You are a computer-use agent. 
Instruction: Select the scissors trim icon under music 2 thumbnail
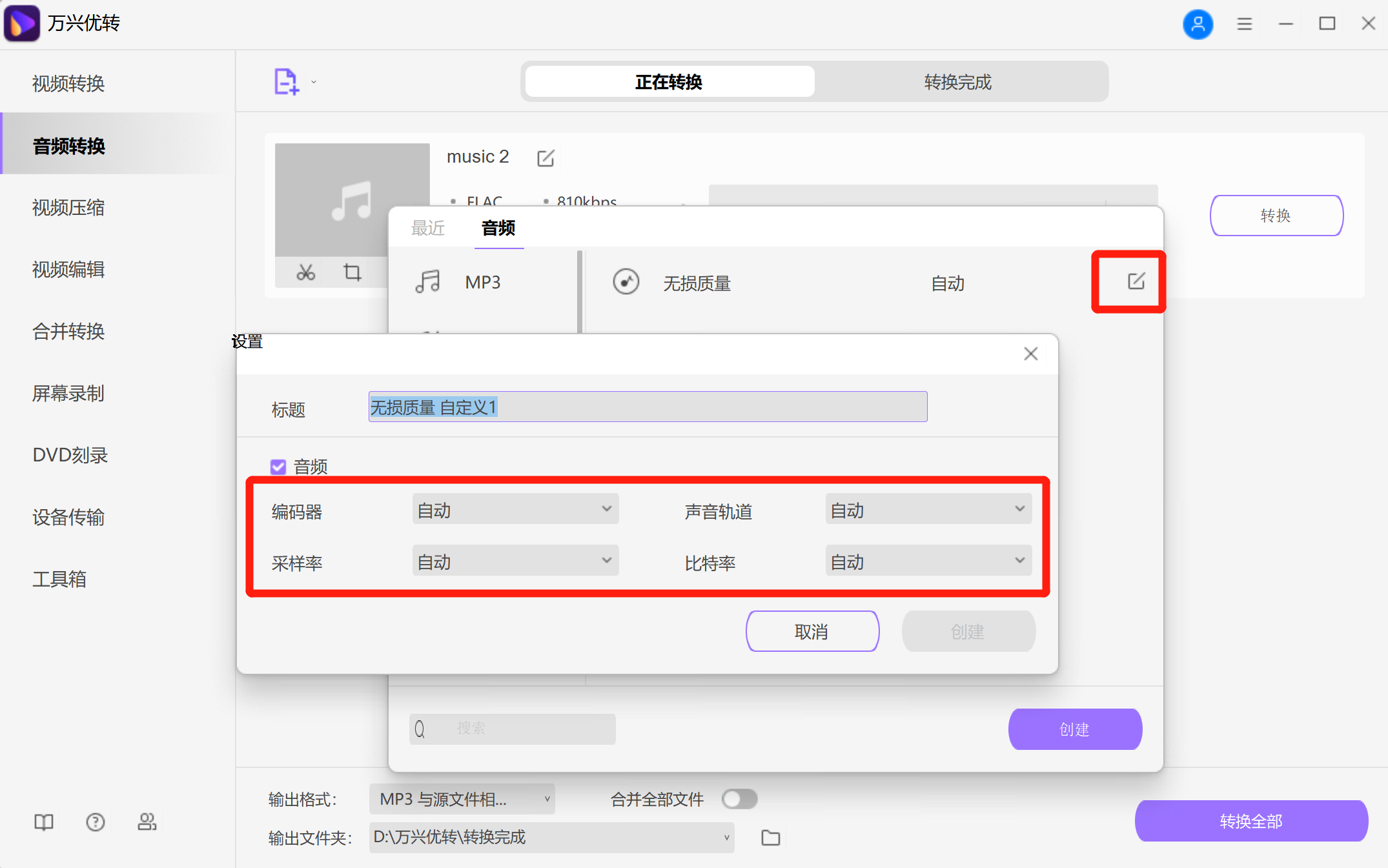coord(306,272)
